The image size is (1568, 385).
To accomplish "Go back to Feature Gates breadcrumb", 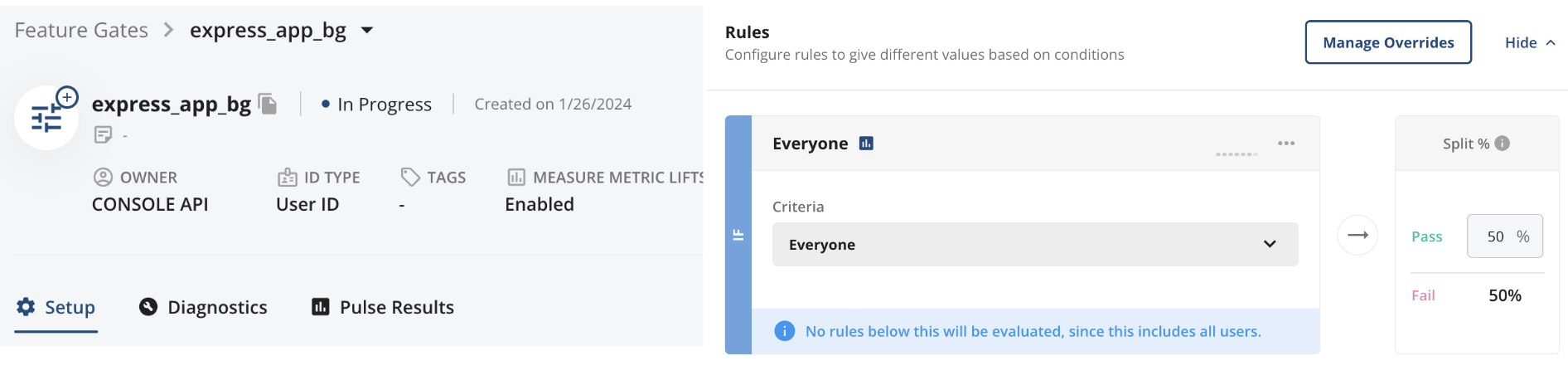I will 81,31.
